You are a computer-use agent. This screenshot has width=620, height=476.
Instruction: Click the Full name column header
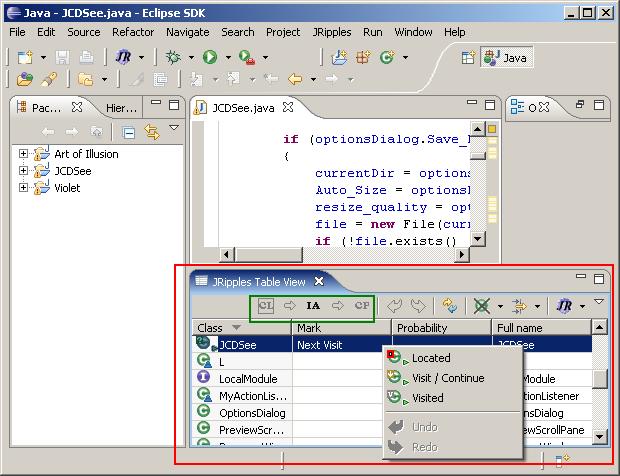(x=542, y=328)
